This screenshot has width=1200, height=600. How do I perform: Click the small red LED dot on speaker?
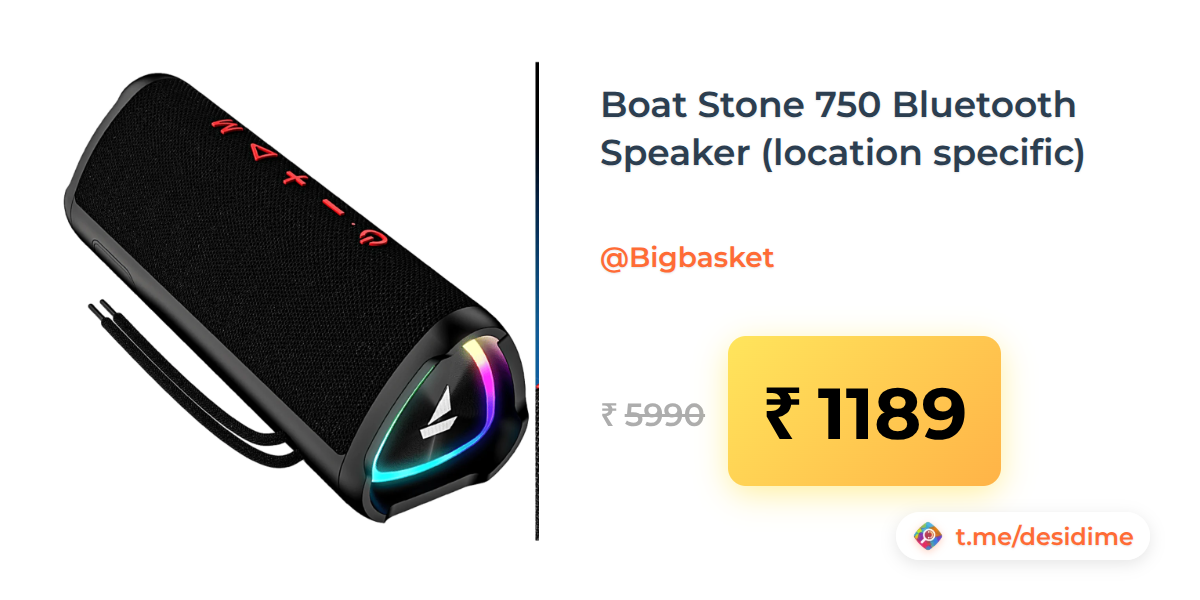(x=354, y=224)
